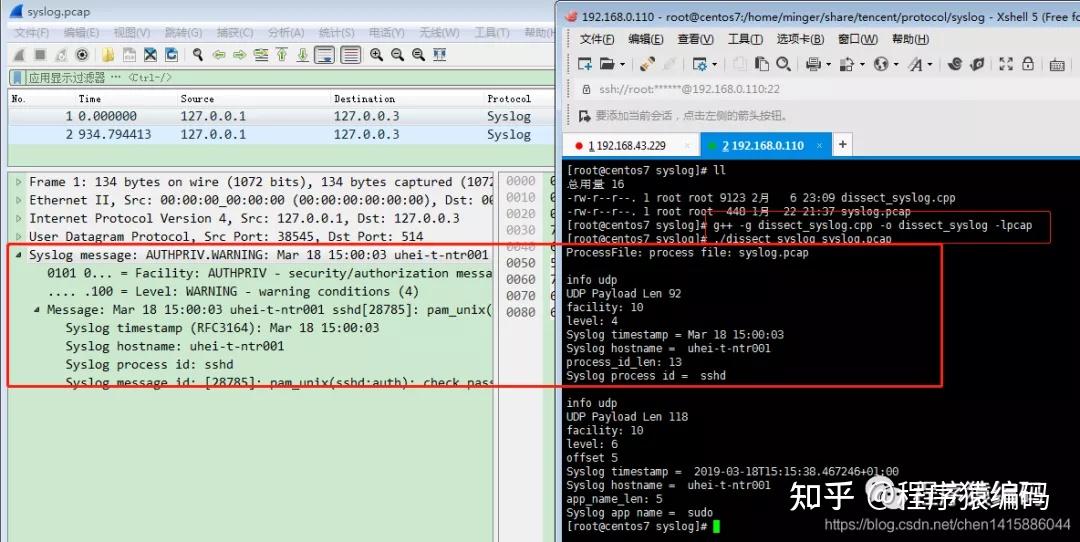Click Xshell fullscreen icon
The height and width of the screenshot is (542, 1080).
1006,64
